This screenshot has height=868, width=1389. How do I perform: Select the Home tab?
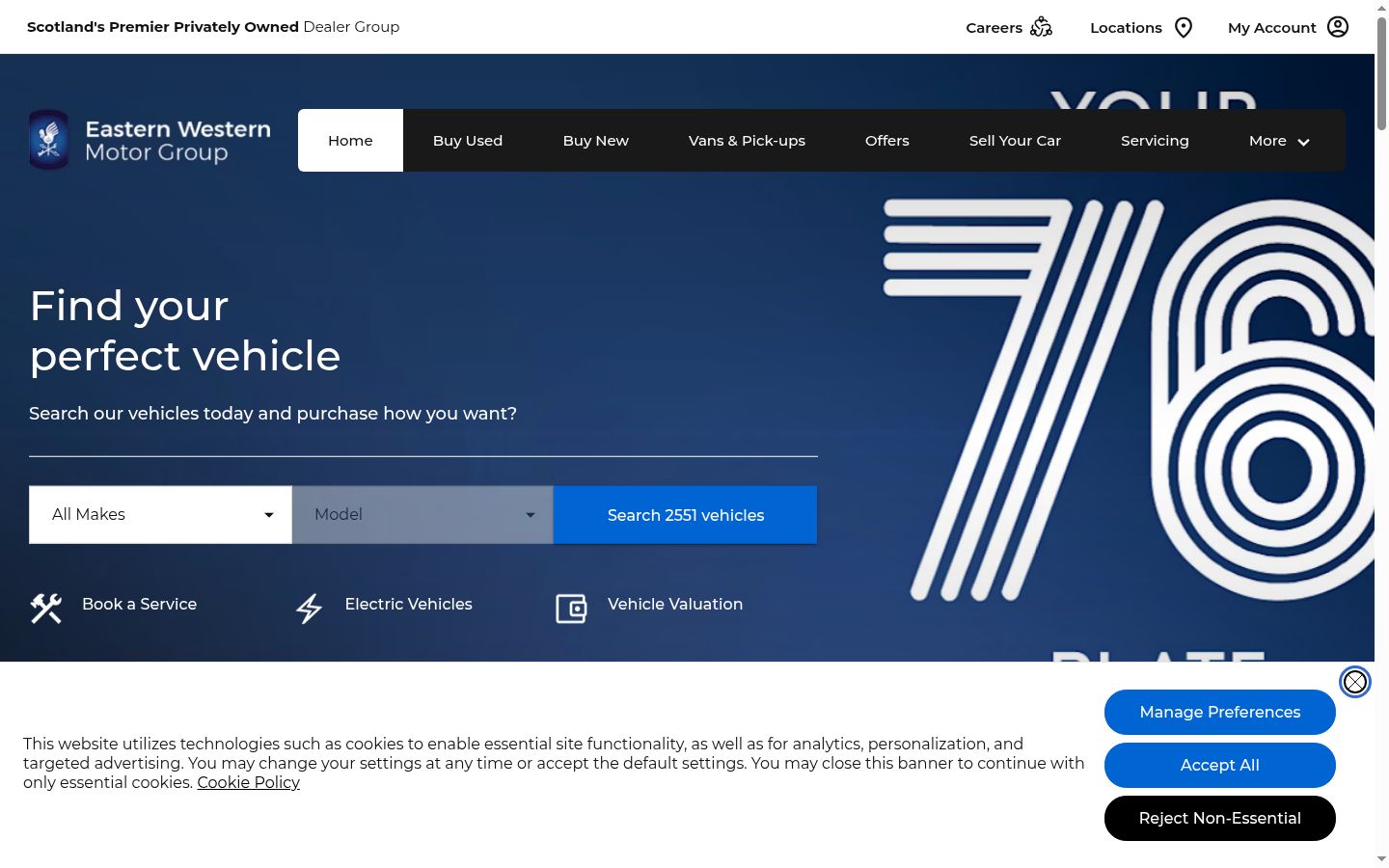point(350,141)
